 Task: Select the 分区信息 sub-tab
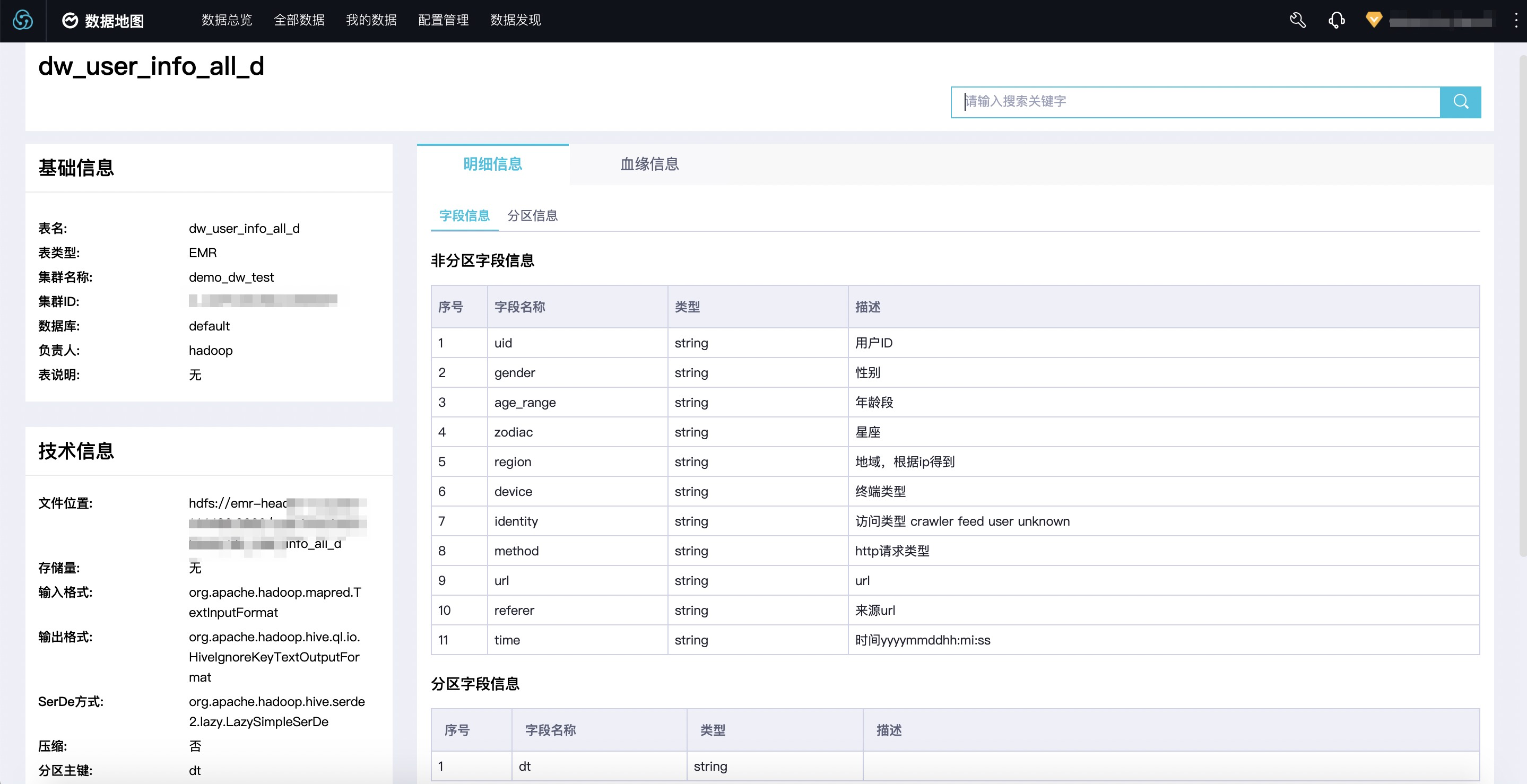coord(532,216)
